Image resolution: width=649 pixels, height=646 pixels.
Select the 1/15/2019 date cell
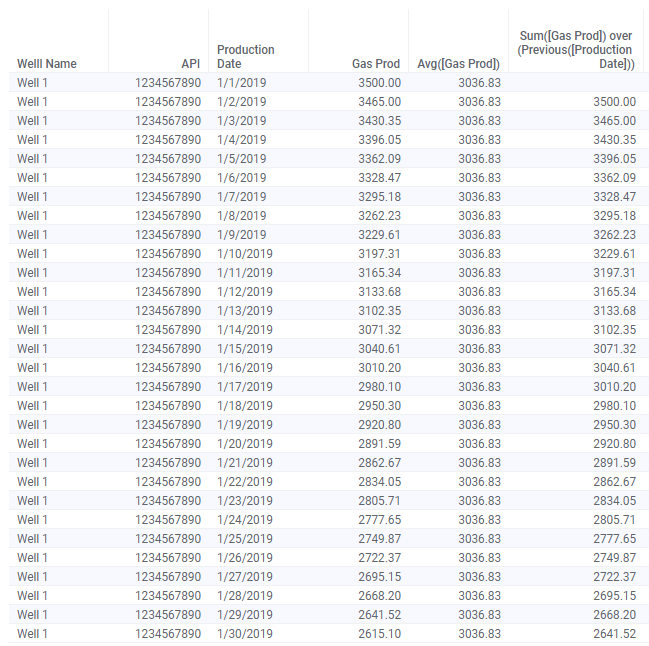(245, 349)
